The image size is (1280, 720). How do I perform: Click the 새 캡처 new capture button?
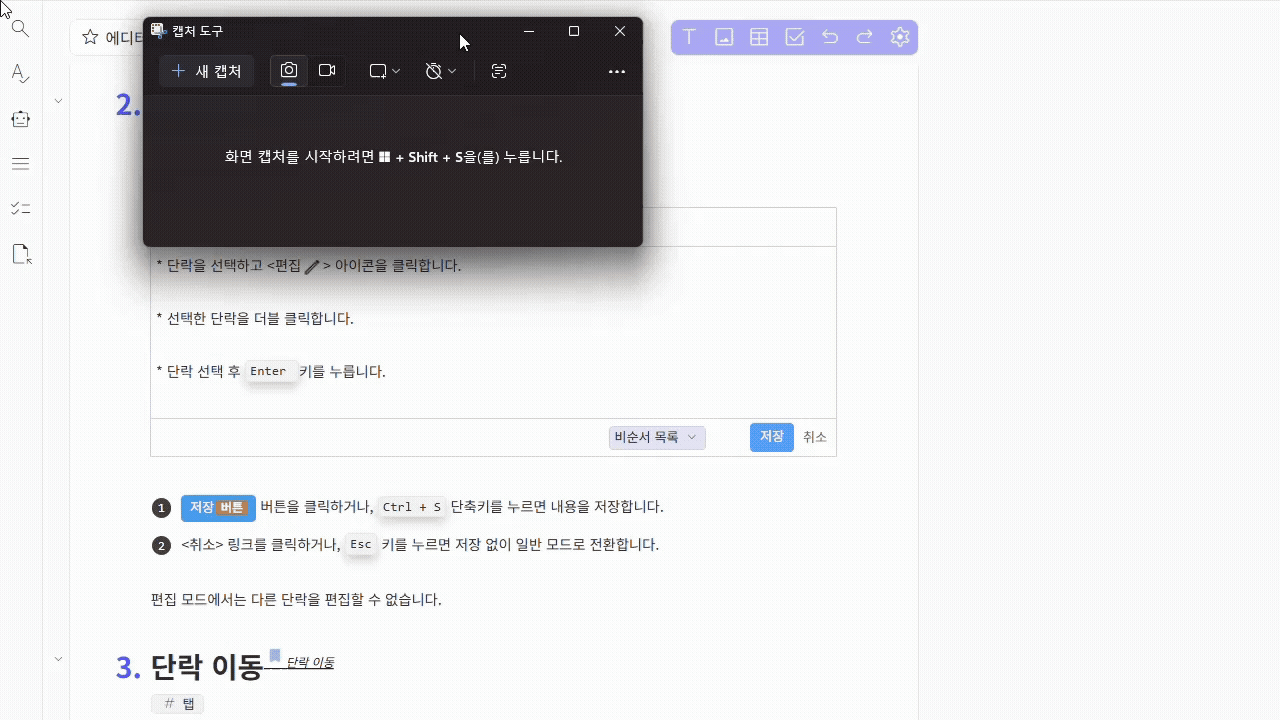click(x=206, y=71)
